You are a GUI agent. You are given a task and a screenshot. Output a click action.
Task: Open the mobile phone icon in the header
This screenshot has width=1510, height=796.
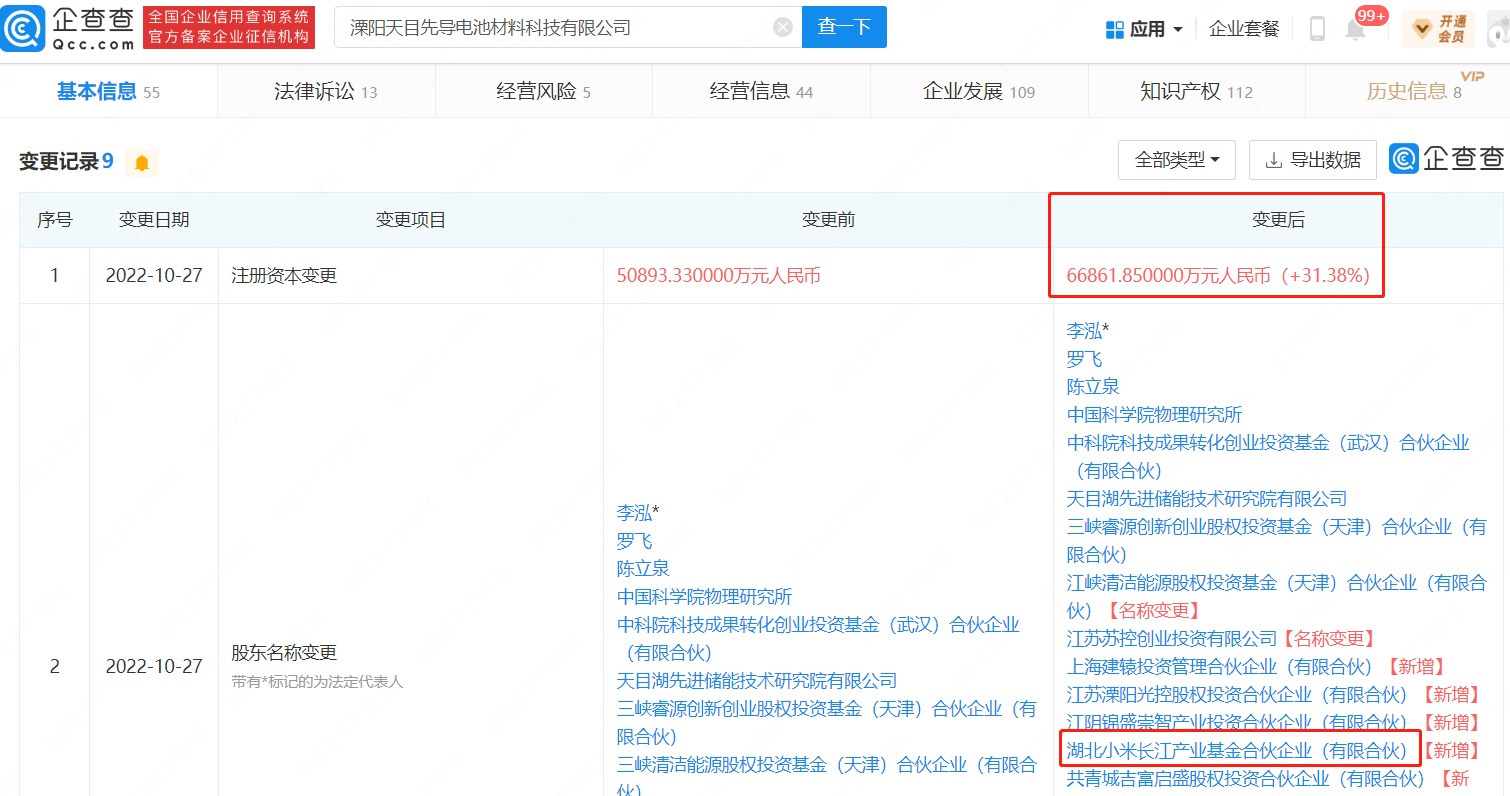(x=1317, y=29)
